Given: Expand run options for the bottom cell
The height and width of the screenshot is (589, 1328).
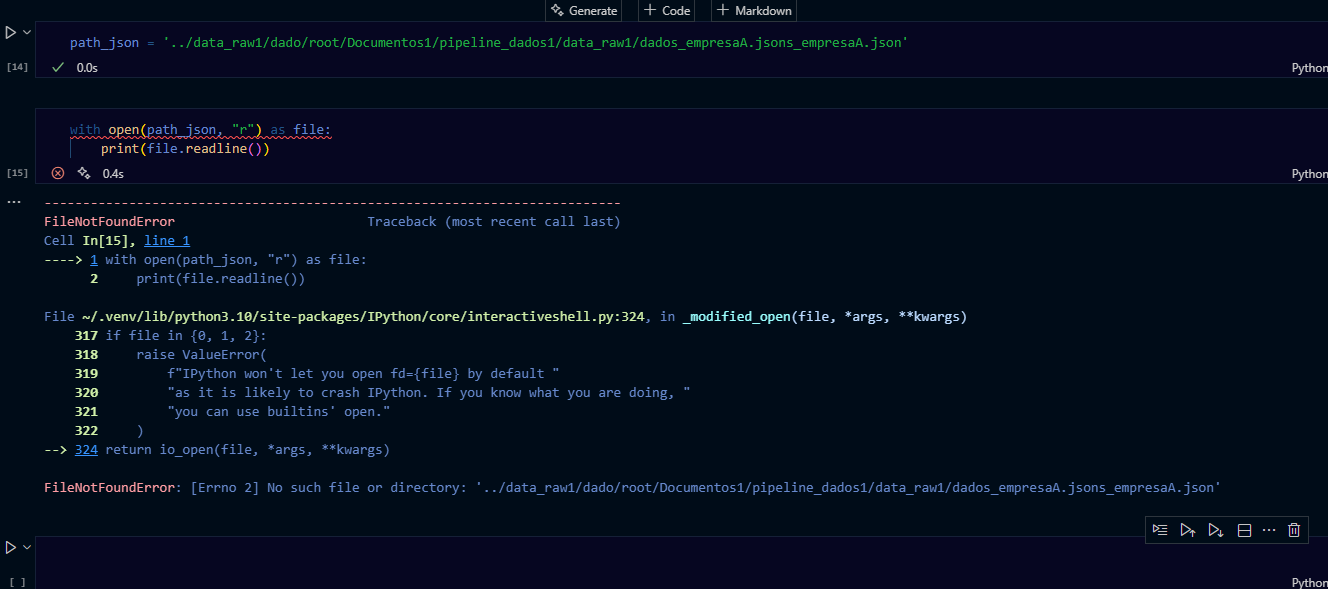Looking at the screenshot, I should tap(27, 547).
